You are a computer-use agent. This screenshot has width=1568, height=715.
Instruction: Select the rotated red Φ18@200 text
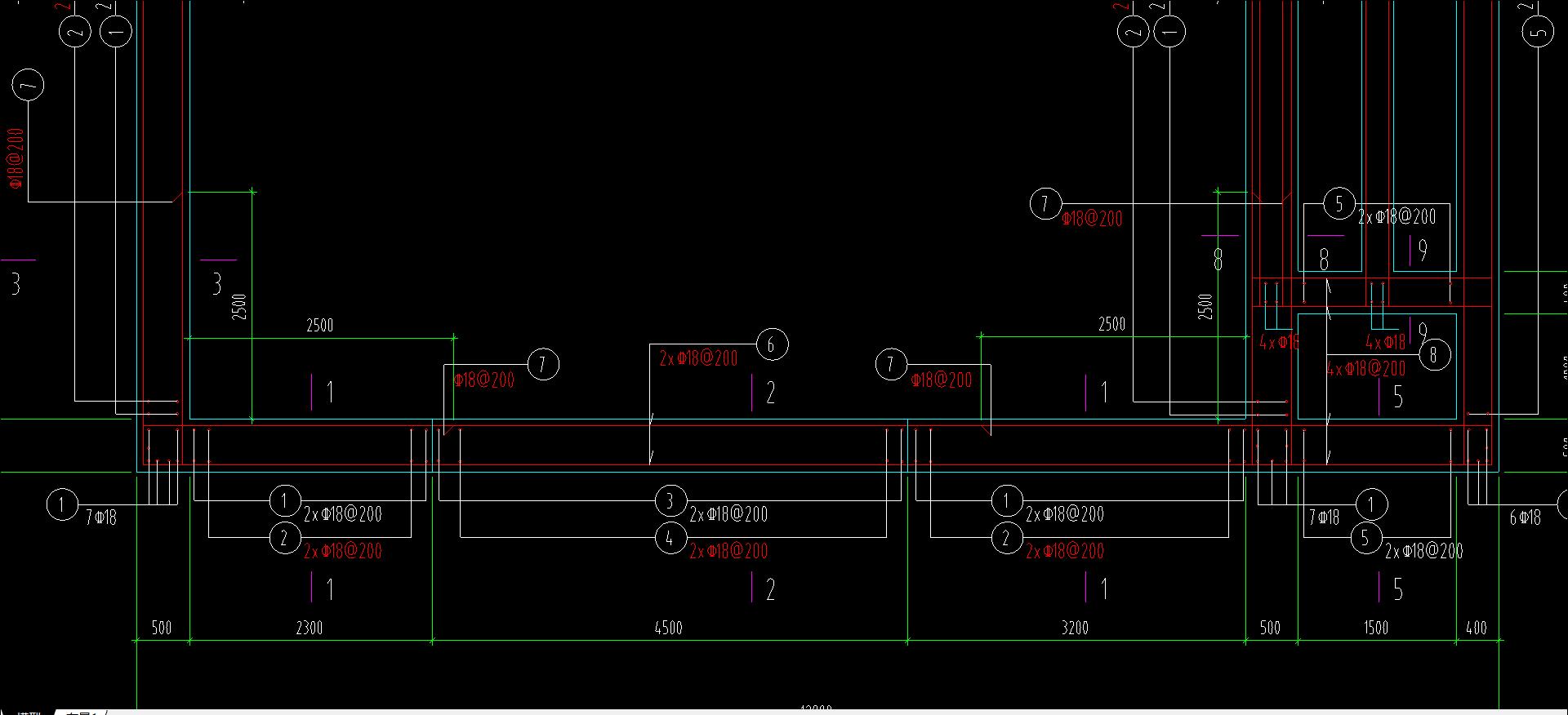[x=15, y=158]
